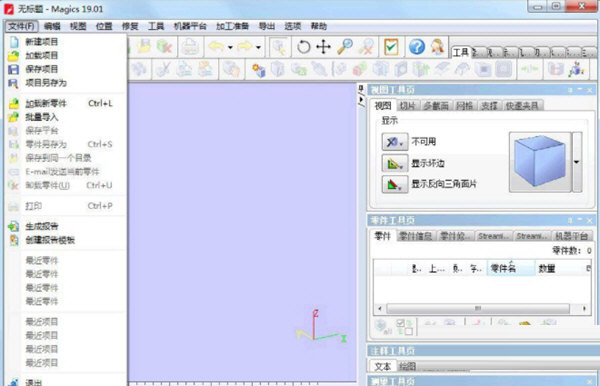Click the colorful cubes icon at toolbar end

click(x=576, y=70)
